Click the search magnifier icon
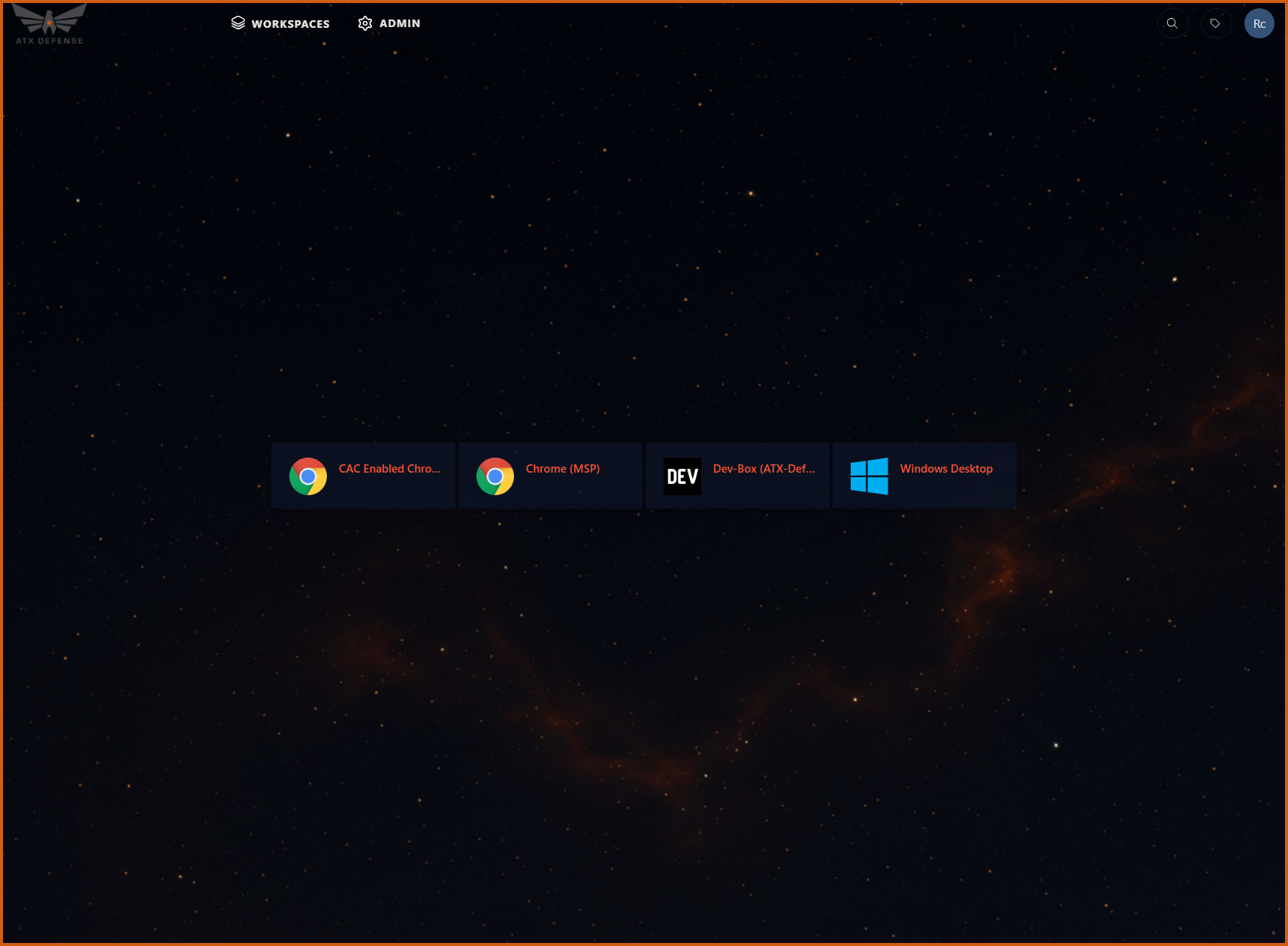1288x946 pixels. tap(1172, 23)
